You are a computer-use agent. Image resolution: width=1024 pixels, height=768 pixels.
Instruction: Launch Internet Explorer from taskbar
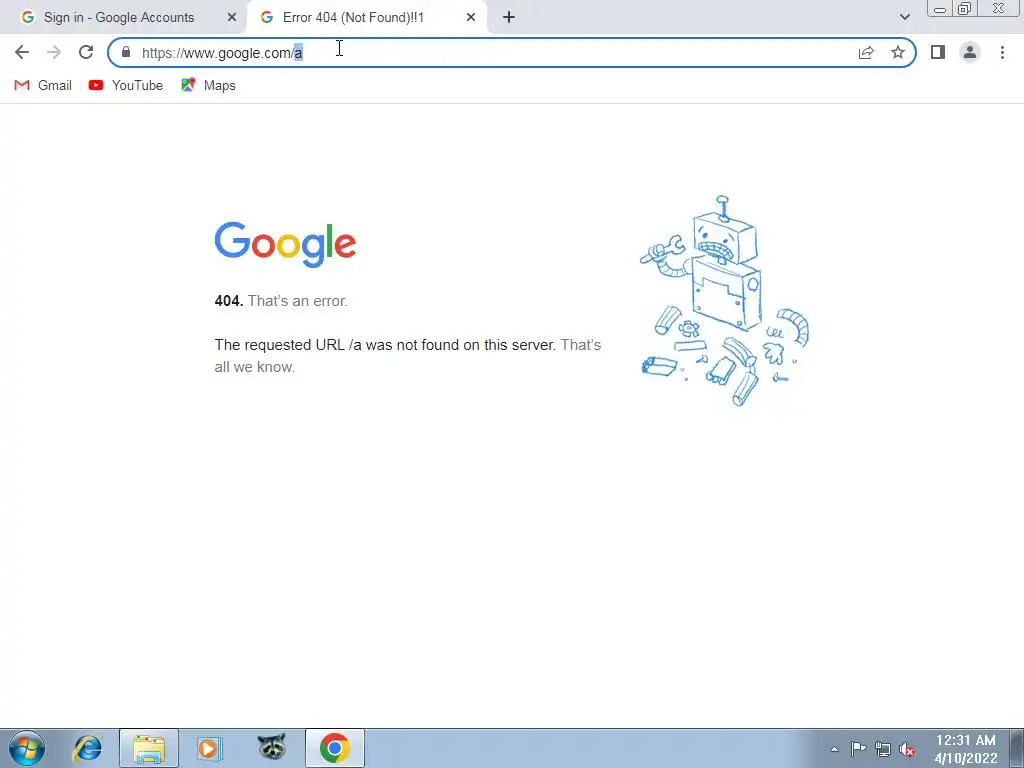(x=87, y=748)
